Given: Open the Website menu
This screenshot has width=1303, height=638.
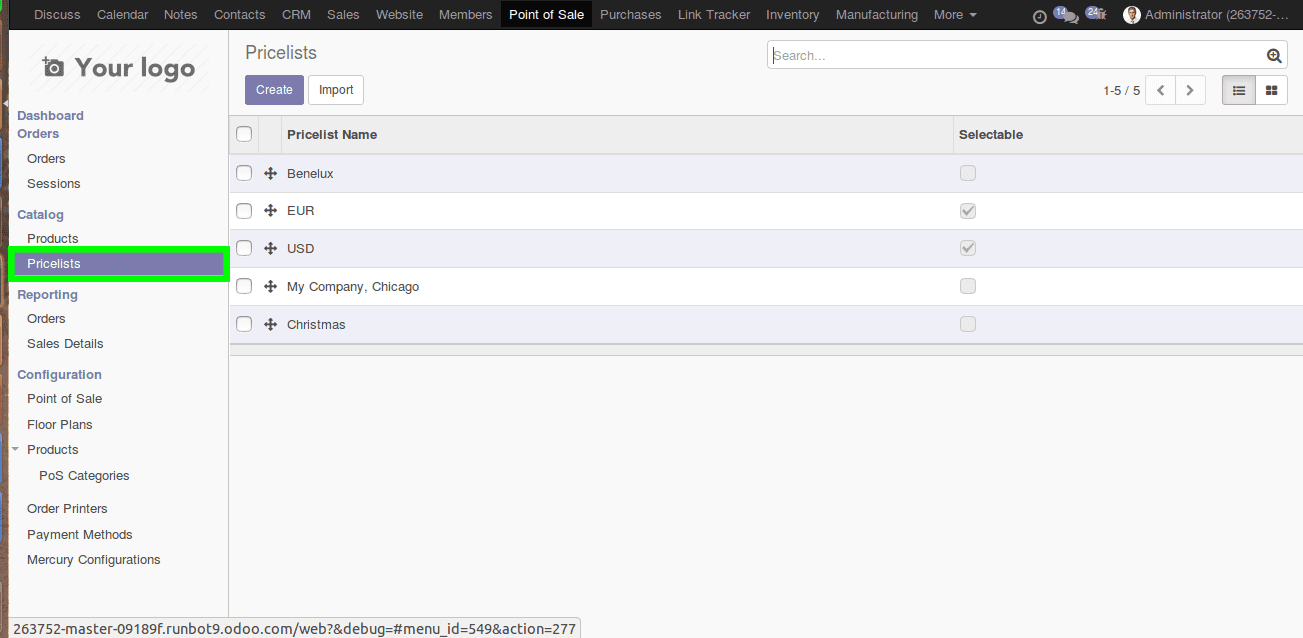Looking at the screenshot, I should [399, 15].
